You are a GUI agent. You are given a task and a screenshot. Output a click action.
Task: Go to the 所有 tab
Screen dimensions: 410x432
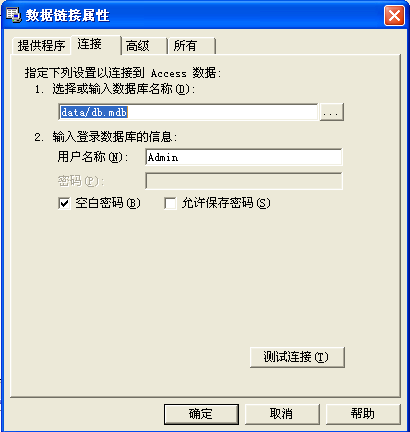point(192,46)
